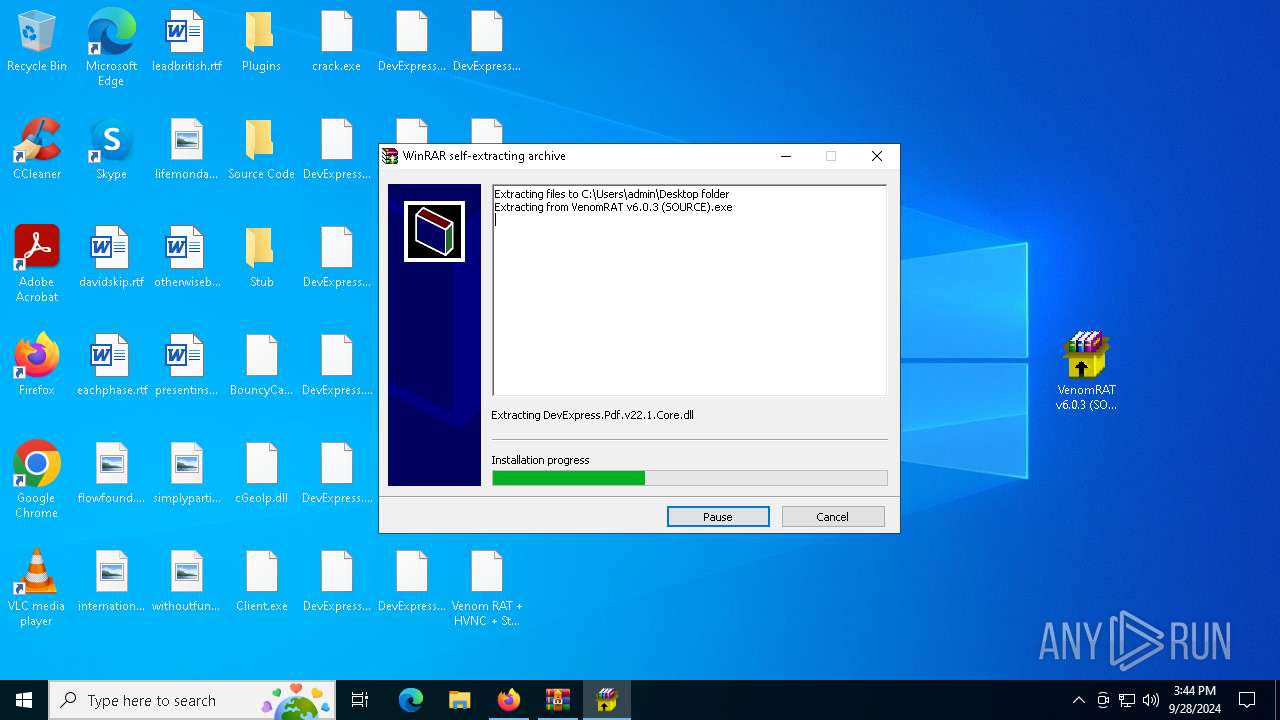
Task: Select the CCleaner desktop shortcut
Action: 37,151
